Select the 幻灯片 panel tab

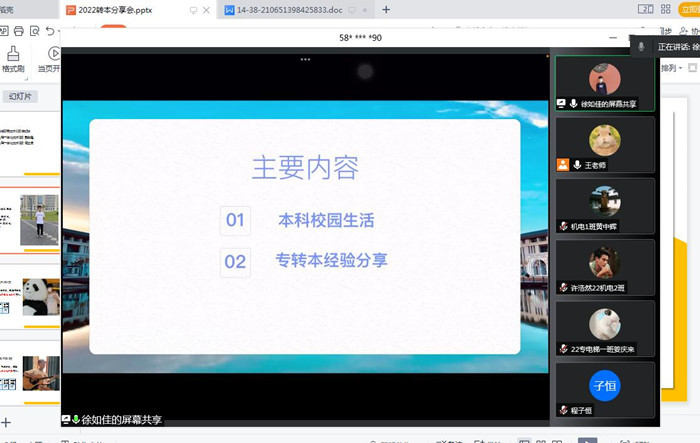pyautogui.click(x=20, y=97)
